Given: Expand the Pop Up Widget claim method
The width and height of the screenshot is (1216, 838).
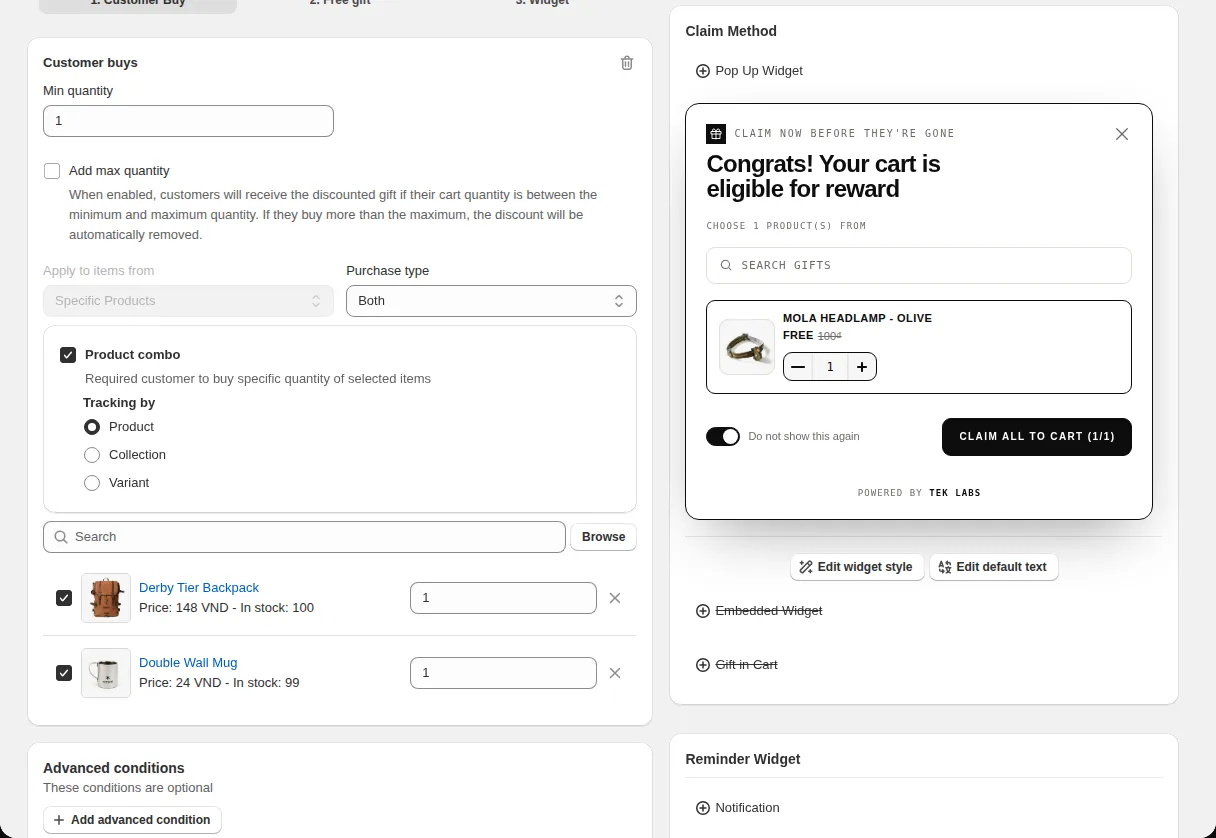Looking at the screenshot, I should point(749,71).
